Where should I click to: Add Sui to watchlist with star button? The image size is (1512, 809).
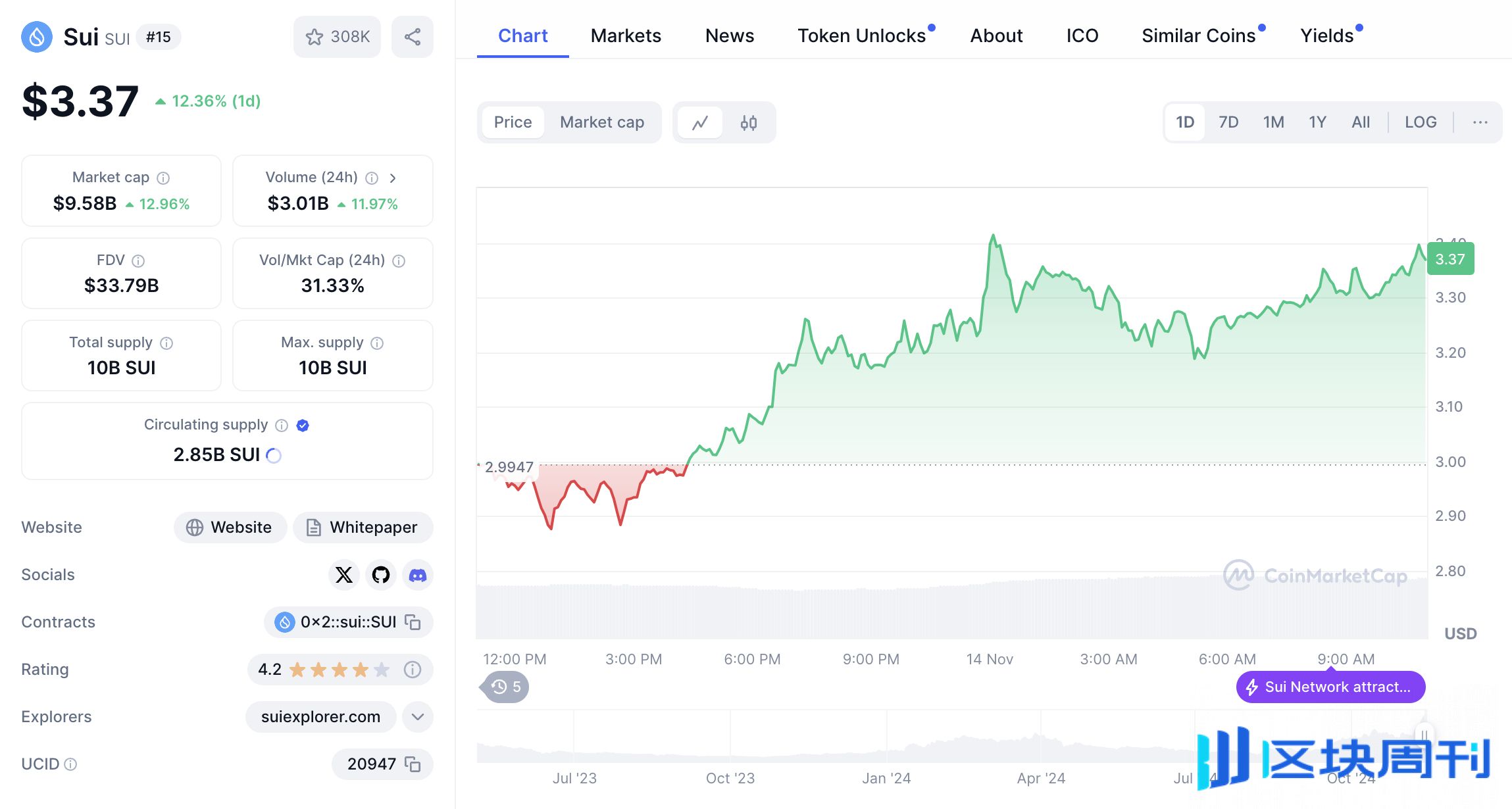[x=337, y=37]
